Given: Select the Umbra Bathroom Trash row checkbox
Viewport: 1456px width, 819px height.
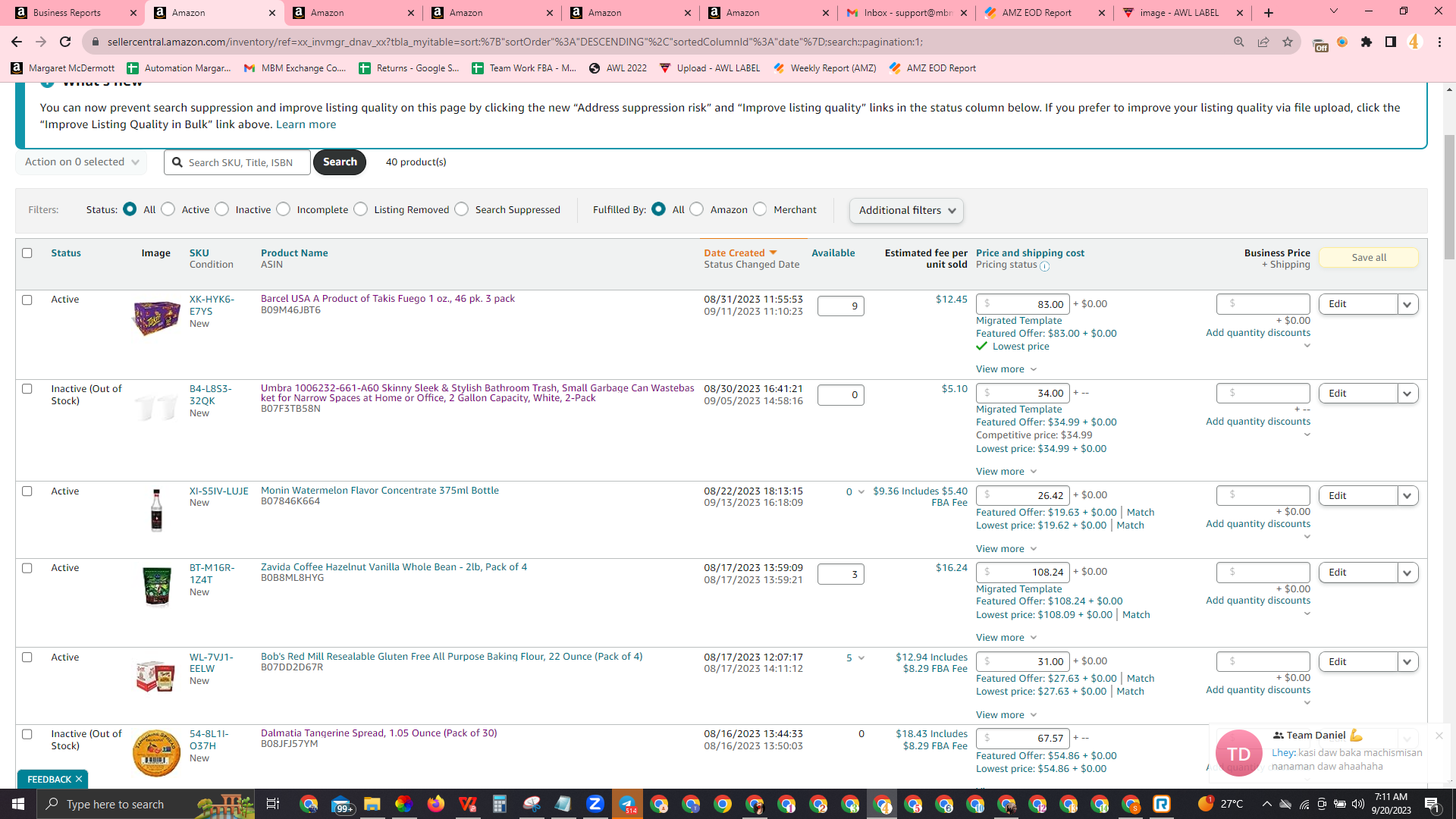Looking at the screenshot, I should click(x=27, y=389).
